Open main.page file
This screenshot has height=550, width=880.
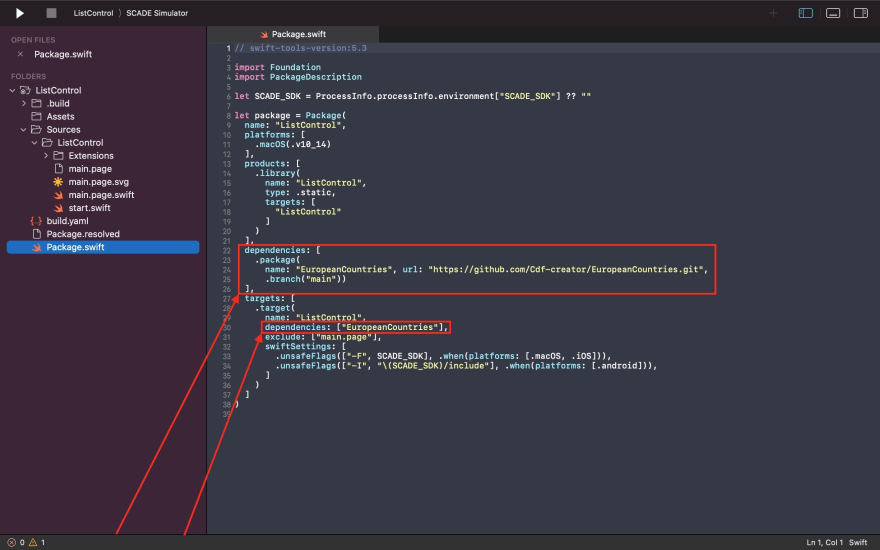point(90,169)
